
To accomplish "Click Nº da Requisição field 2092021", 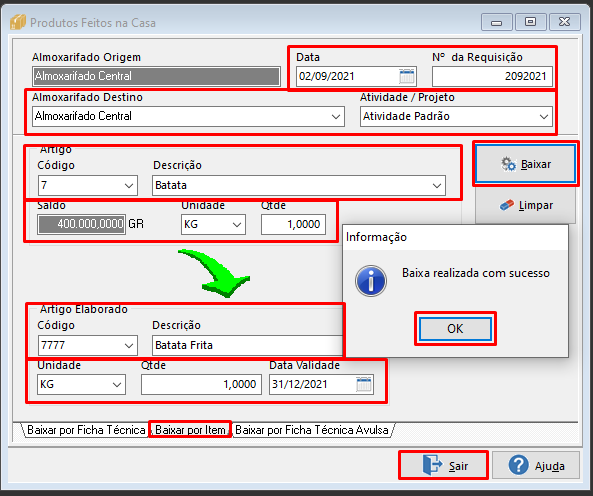I will (x=492, y=76).
